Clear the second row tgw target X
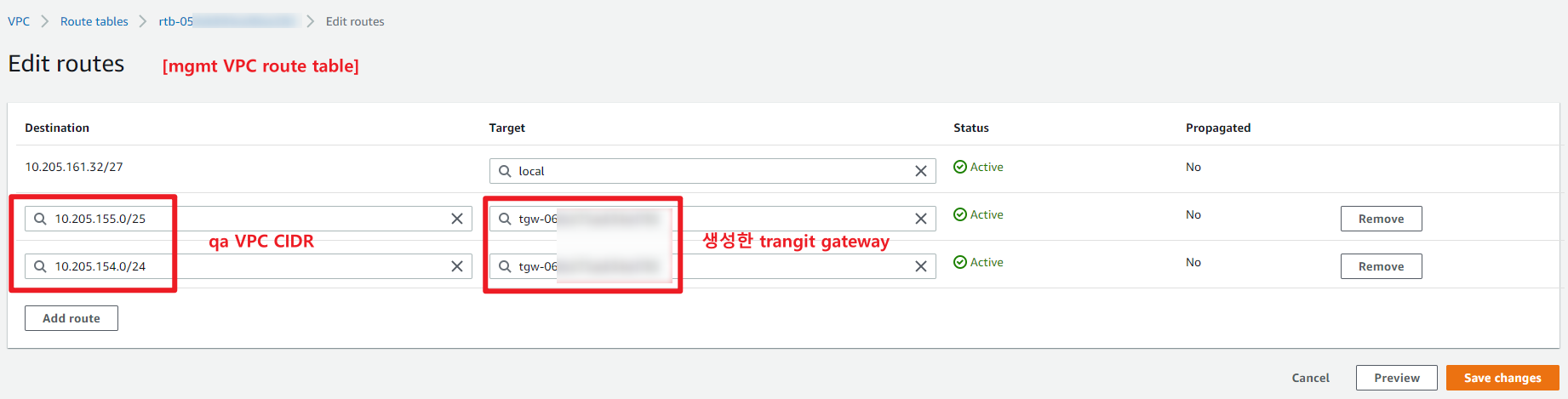The height and width of the screenshot is (399, 1568). tap(920, 219)
